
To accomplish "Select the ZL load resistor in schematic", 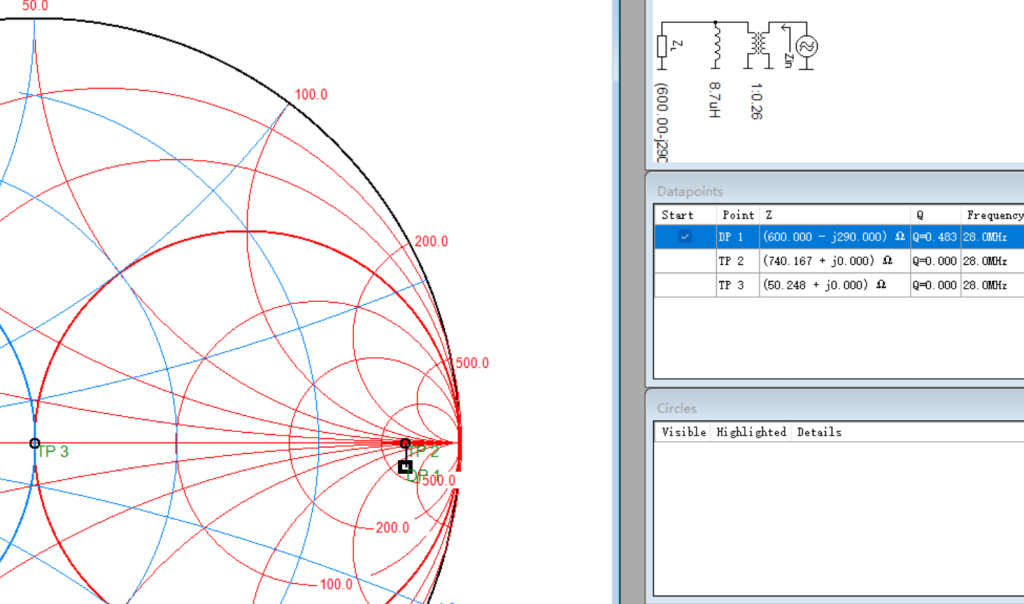I will (662, 47).
